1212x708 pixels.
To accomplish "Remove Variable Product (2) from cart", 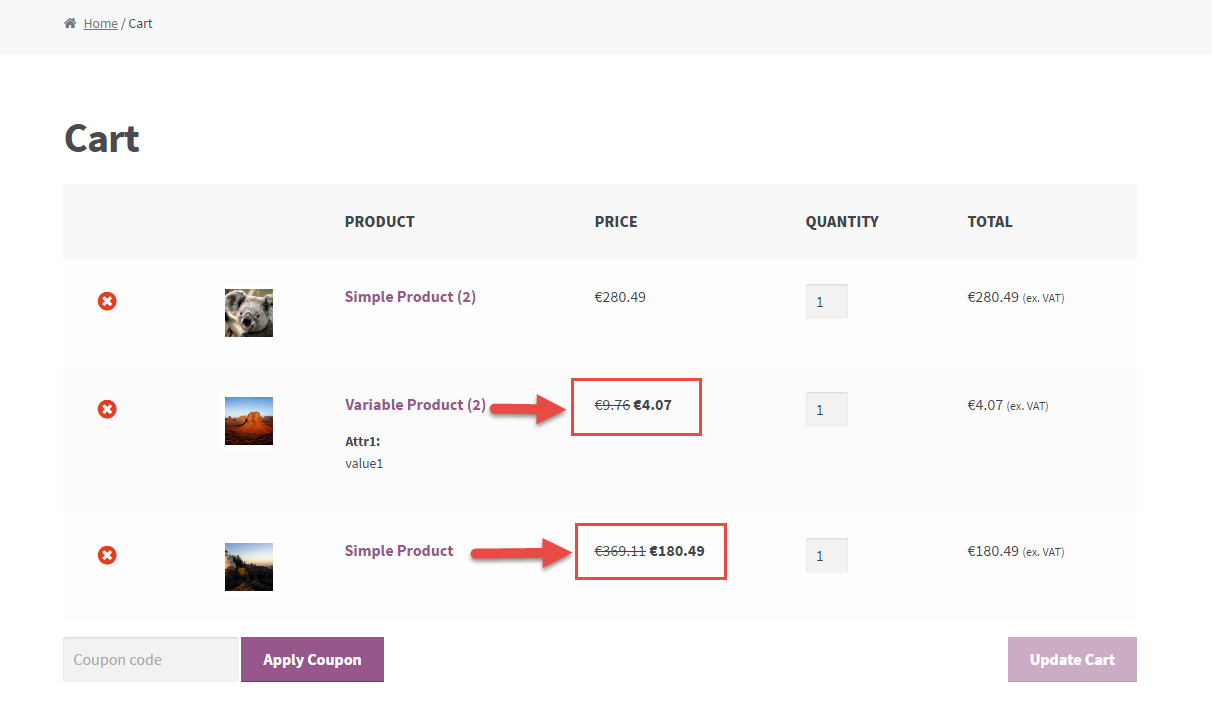I will point(107,409).
